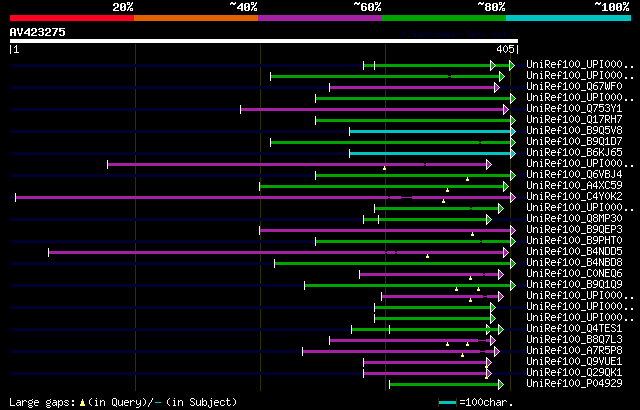Click the yellow gap marker under A4XC59 alignment

[x=447, y=190]
